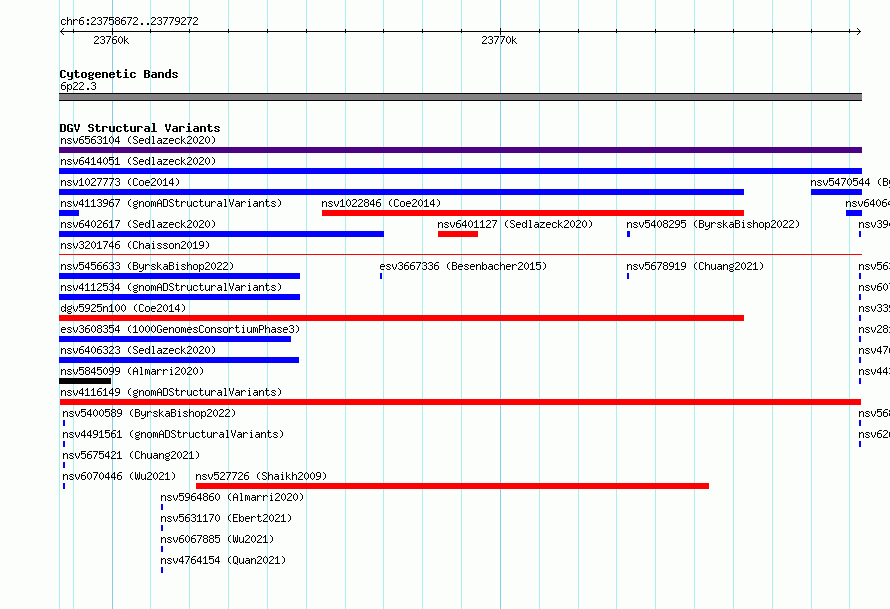This screenshot has width=890, height=609.
Task: Click the nsv3201746 (Chaisson2019) label
Action: (135, 245)
